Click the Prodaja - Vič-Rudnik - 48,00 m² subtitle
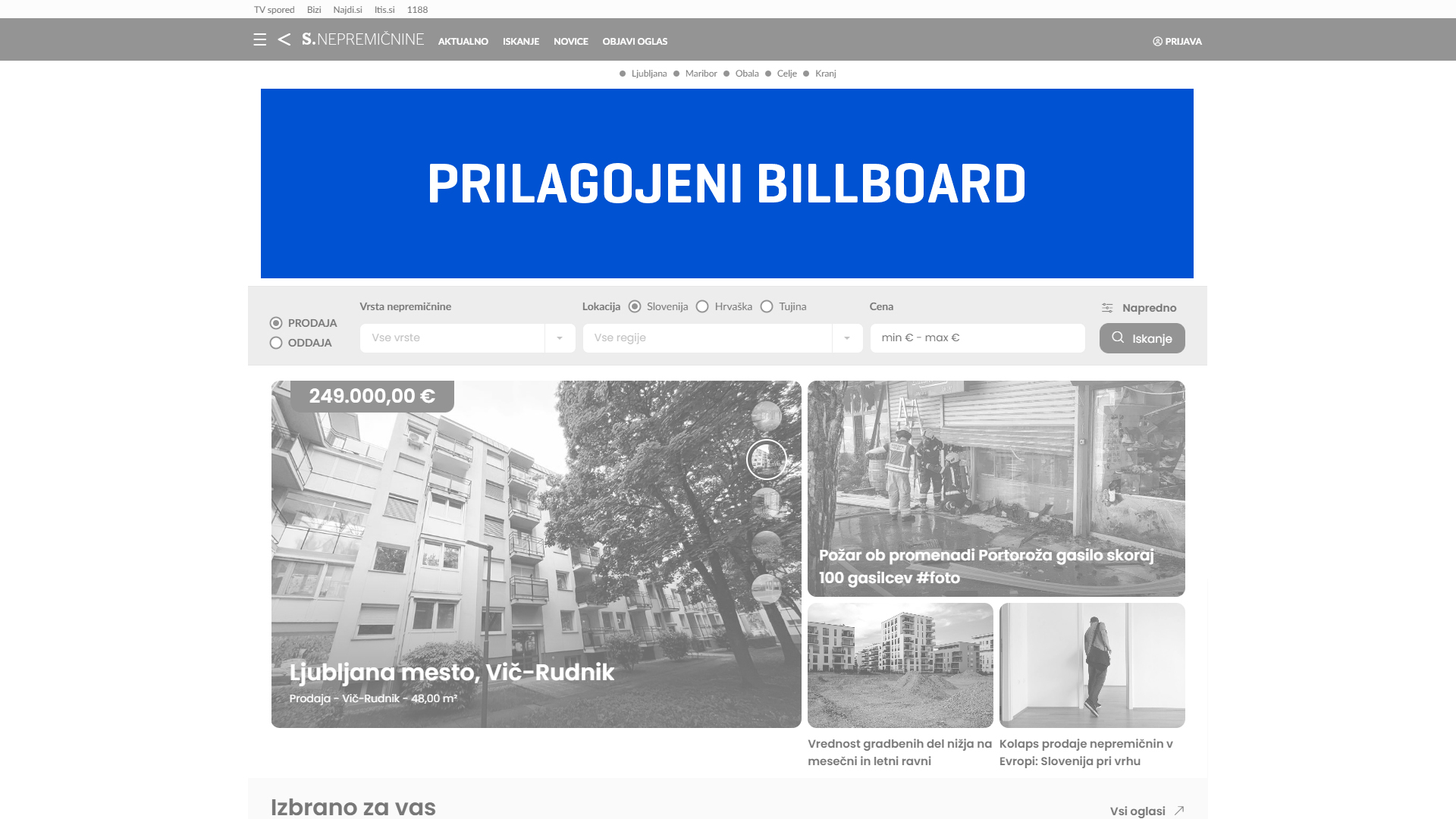This screenshot has height=819, width=1456. pos(373,698)
